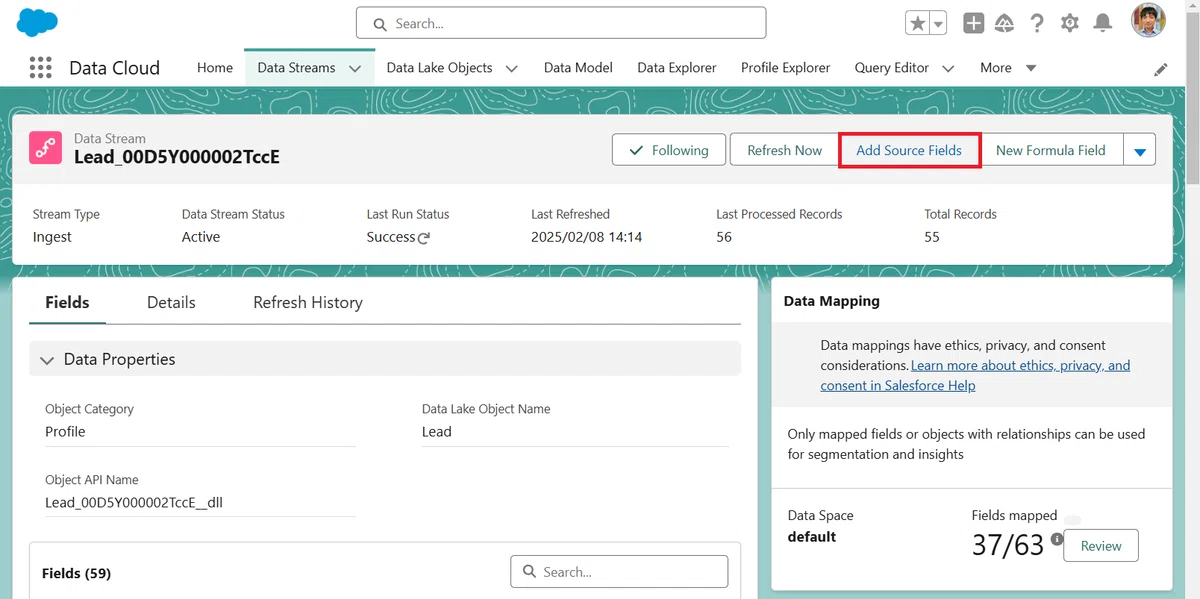Click the Fields mapped count 37/63

[x=1008, y=545]
